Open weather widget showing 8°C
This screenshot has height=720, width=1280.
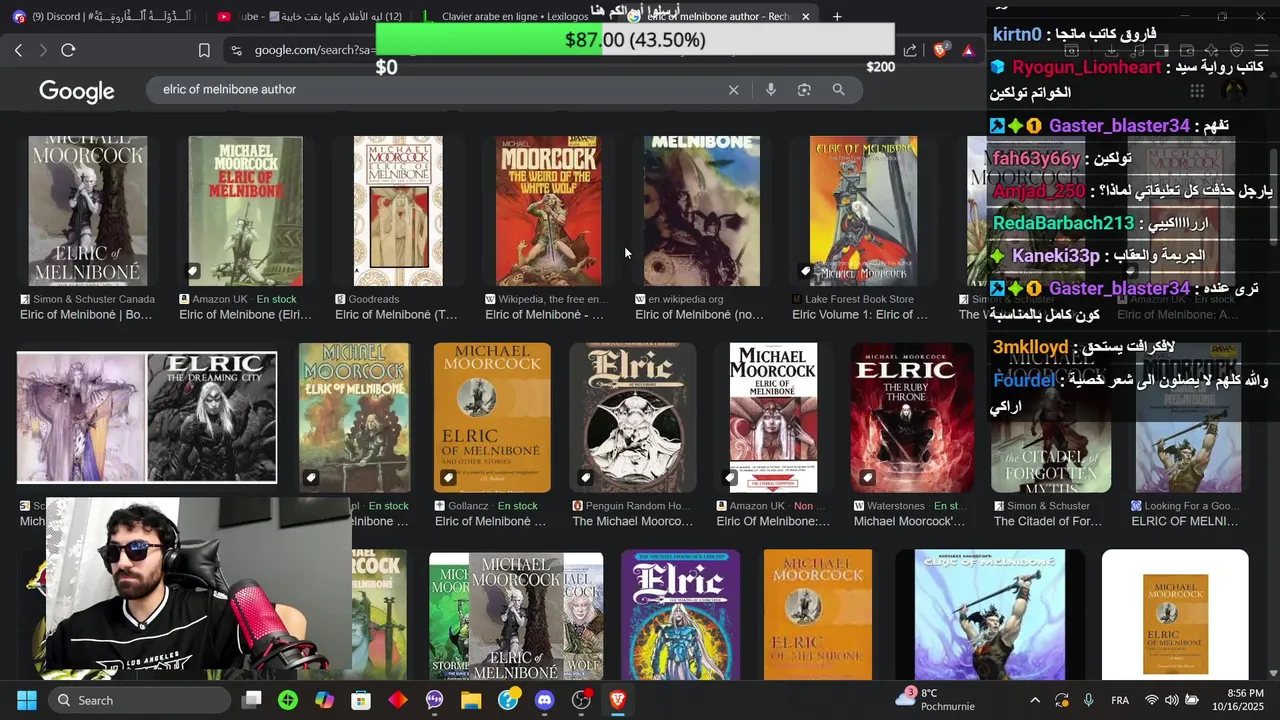[x=935, y=700]
